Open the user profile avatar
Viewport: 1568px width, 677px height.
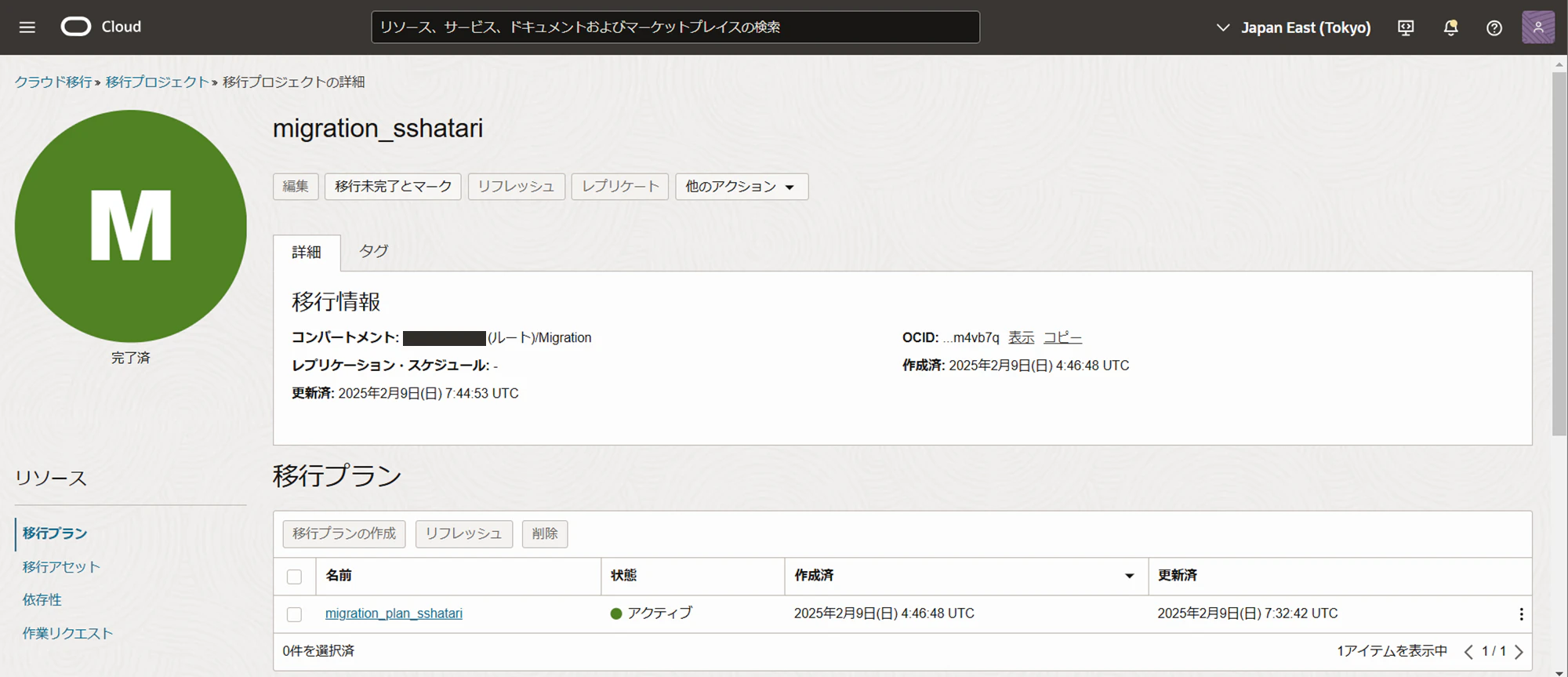(x=1537, y=27)
